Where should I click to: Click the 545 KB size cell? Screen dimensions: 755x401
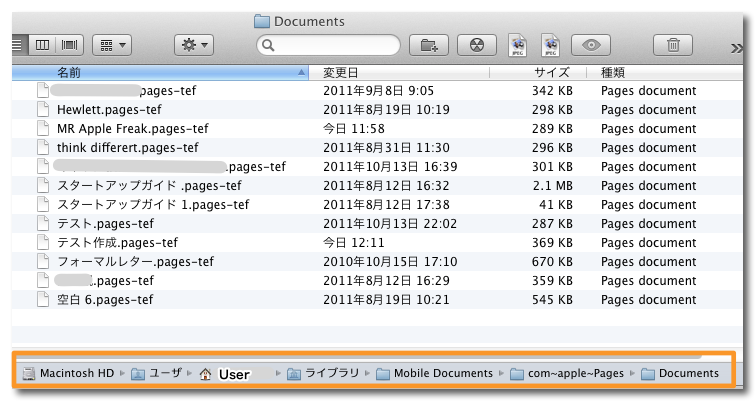[552, 300]
